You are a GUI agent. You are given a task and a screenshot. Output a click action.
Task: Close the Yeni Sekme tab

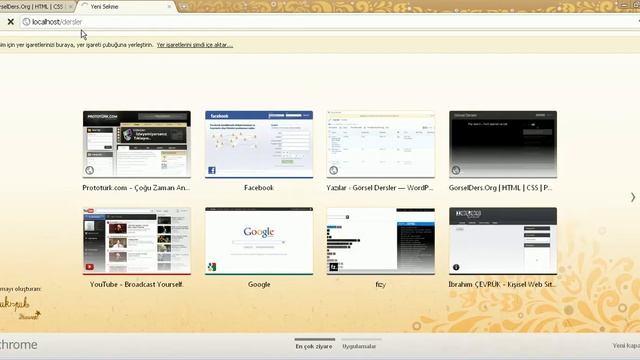tap(169, 7)
